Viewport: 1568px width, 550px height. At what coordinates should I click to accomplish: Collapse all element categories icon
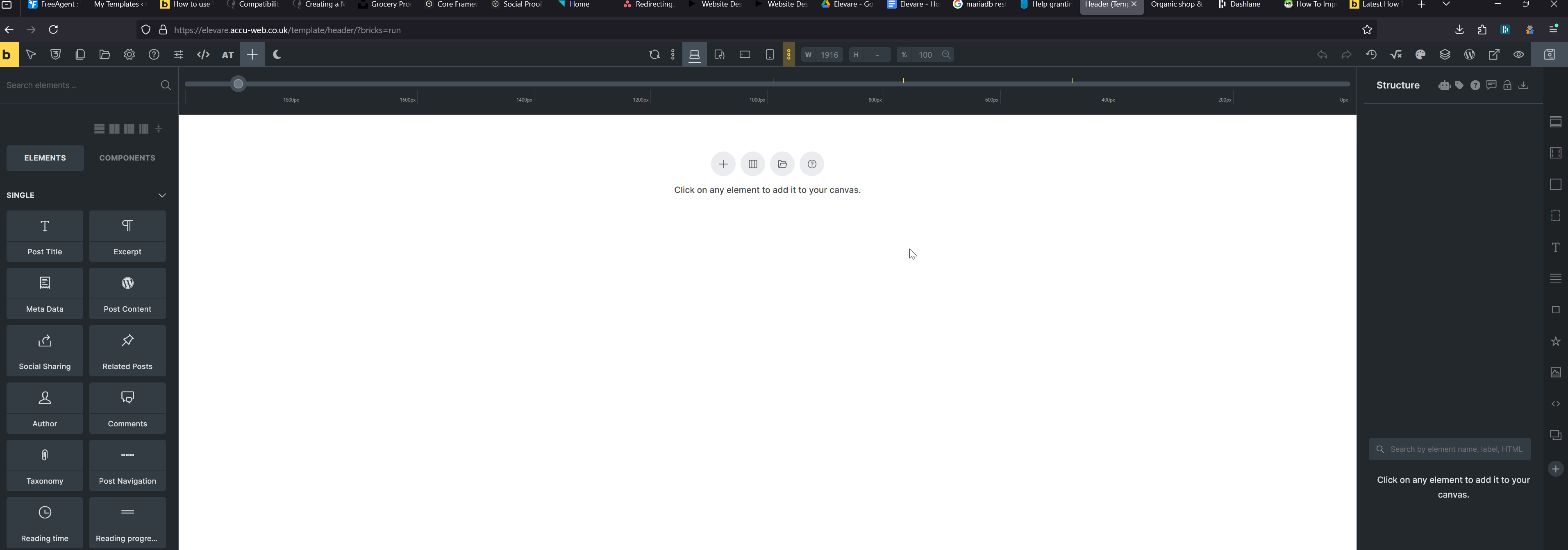coord(159,129)
